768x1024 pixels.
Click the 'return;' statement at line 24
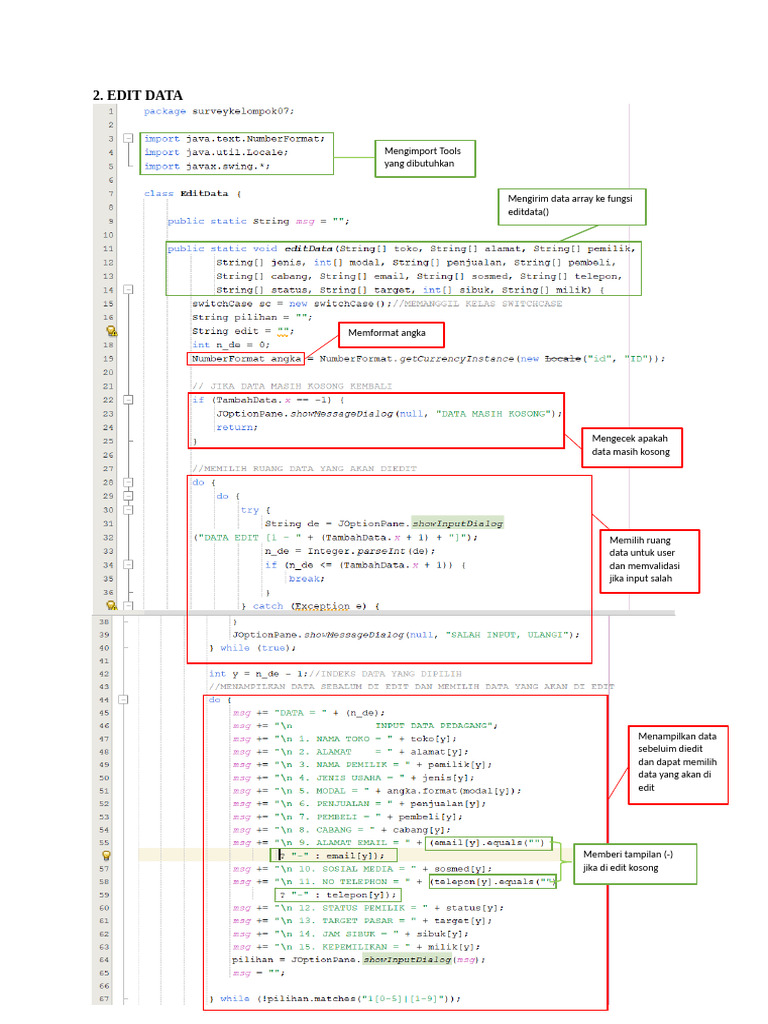[x=237, y=427]
